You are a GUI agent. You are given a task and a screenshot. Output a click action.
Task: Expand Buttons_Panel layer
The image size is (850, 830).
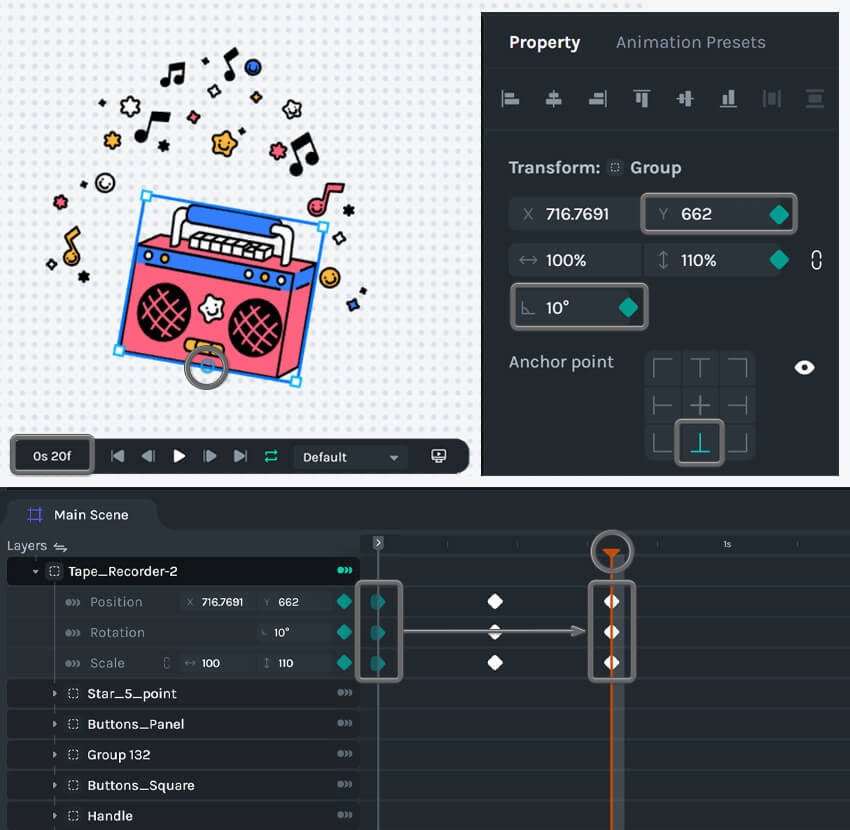[x=54, y=724]
